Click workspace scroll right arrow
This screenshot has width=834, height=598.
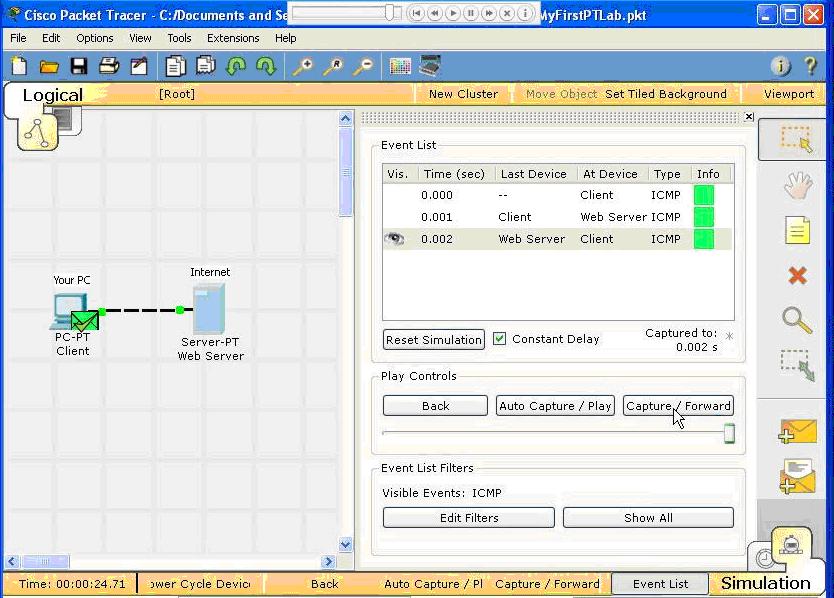click(329, 561)
